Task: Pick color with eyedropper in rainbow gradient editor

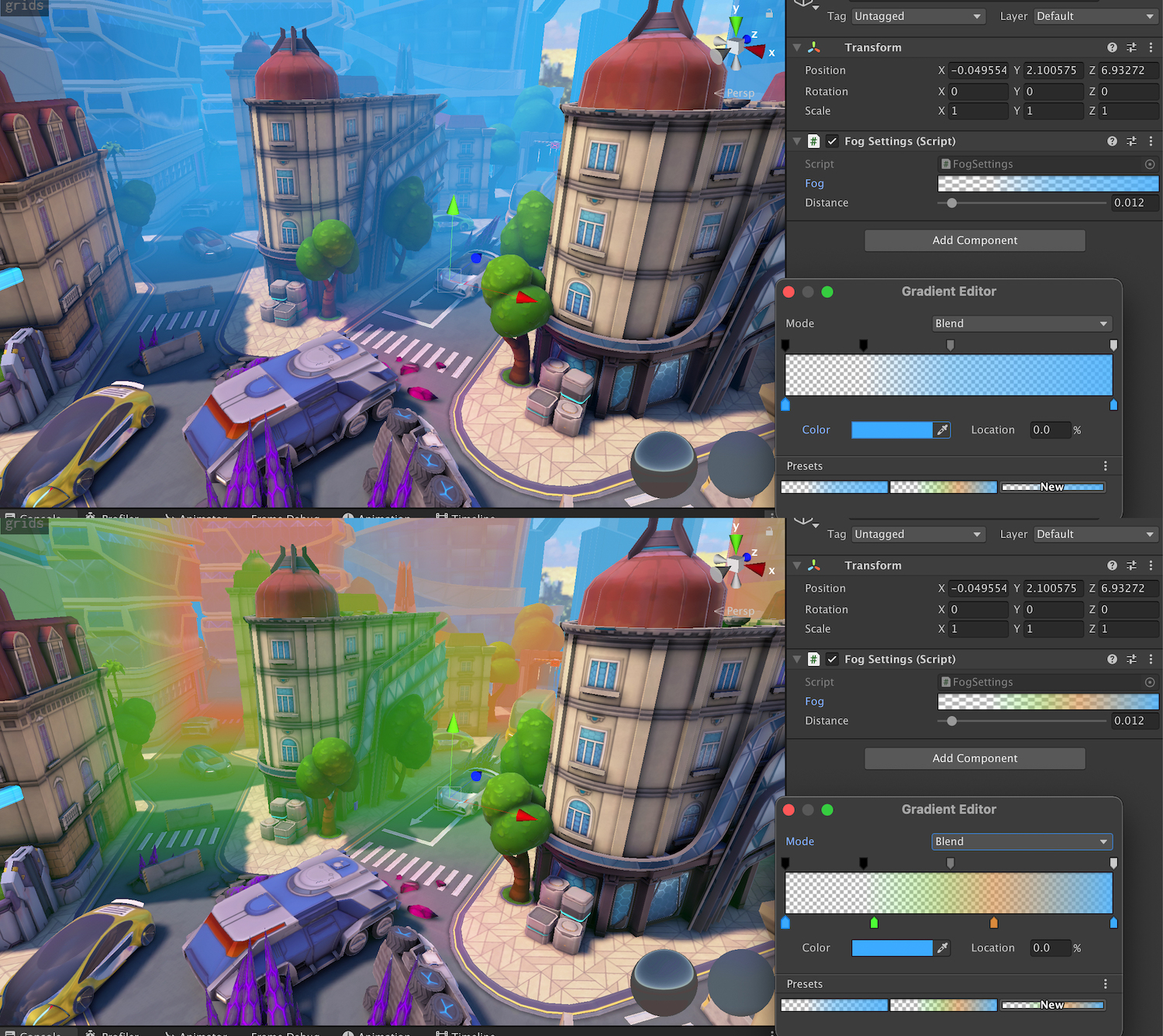Action: [x=942, y=948]
